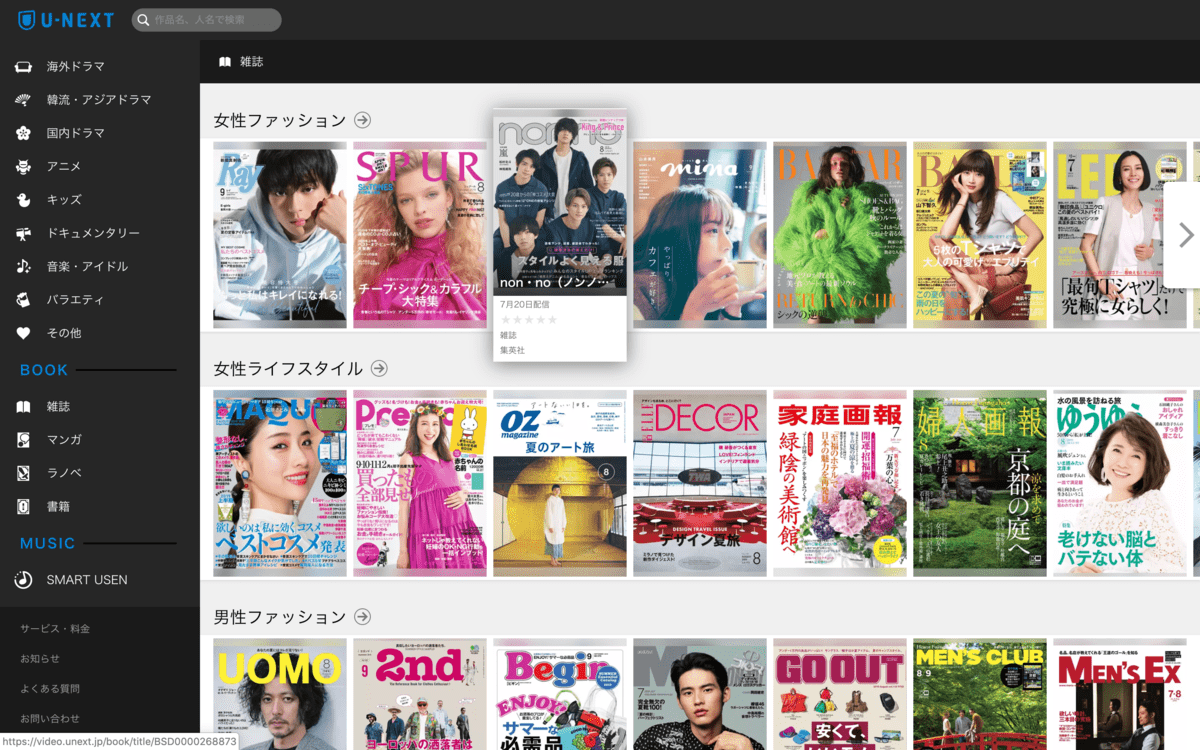Screen dimensions: 1200x750
Task: Click the book icon beside 書籍
Action: (x=23, y=506)
